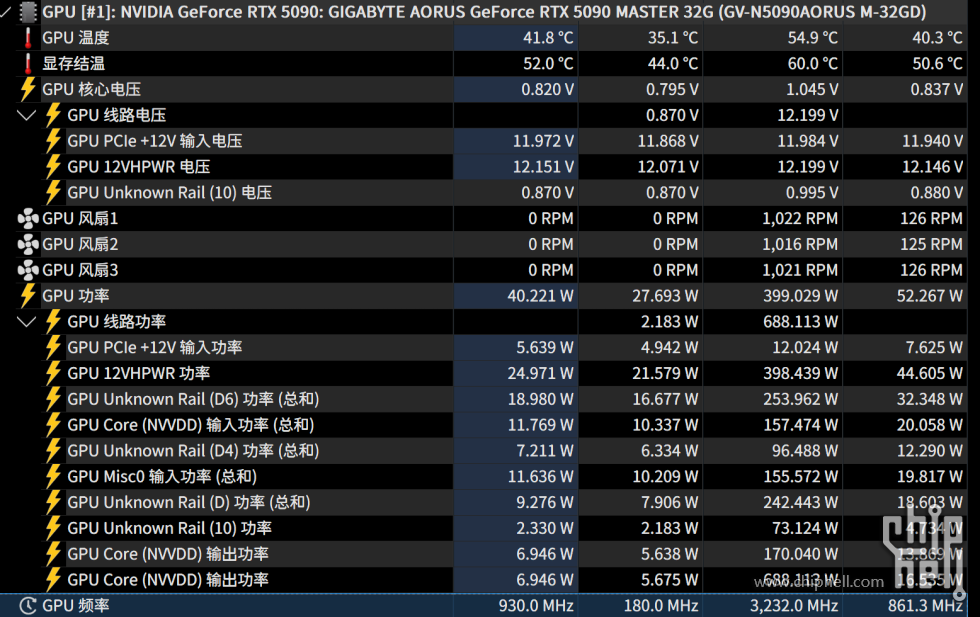Select the GPU 核心电压 sensor label
980x617 pixels.
click(x=92, y=89)
